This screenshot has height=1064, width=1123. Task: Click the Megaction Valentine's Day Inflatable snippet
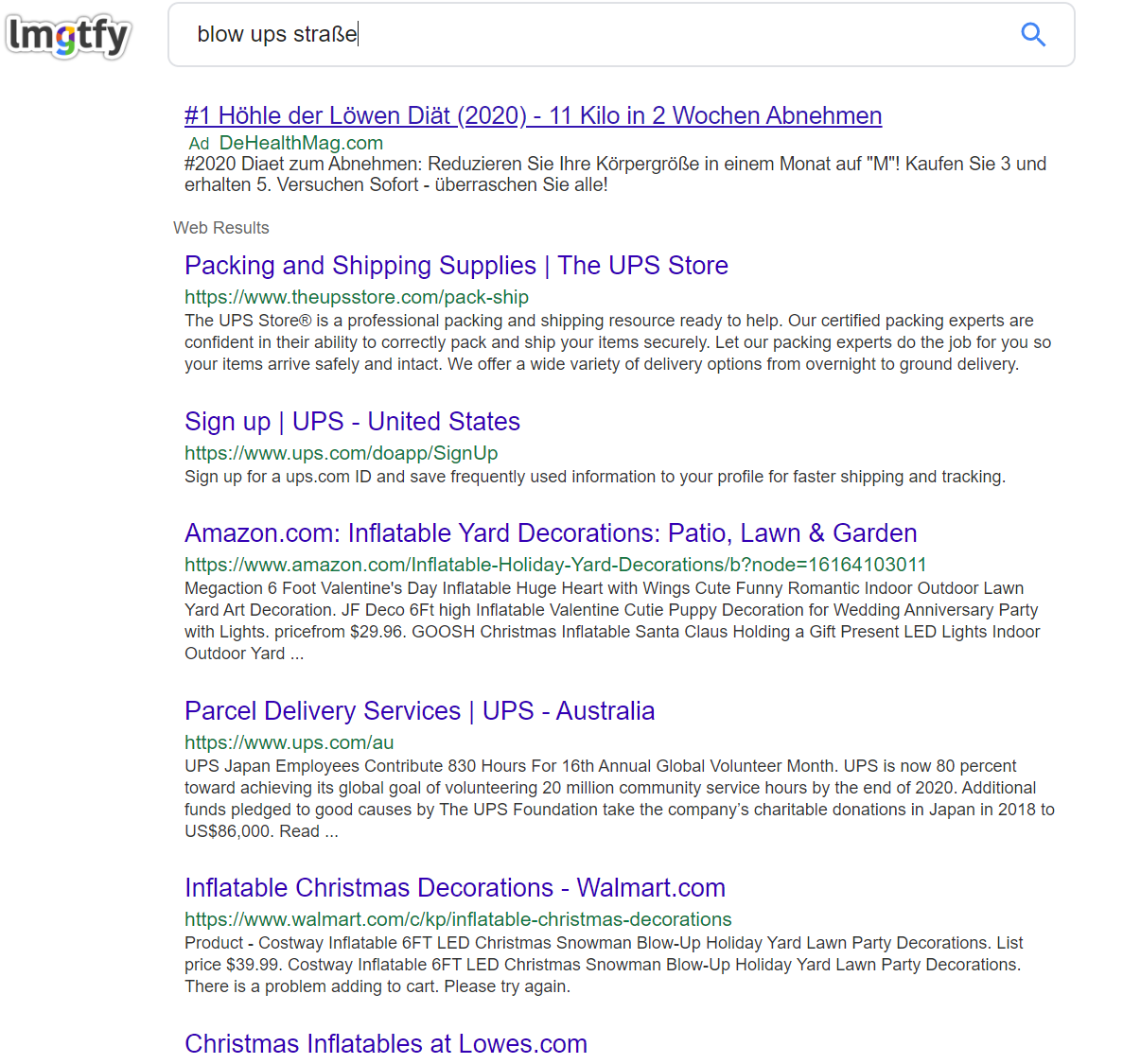point(612,620)
